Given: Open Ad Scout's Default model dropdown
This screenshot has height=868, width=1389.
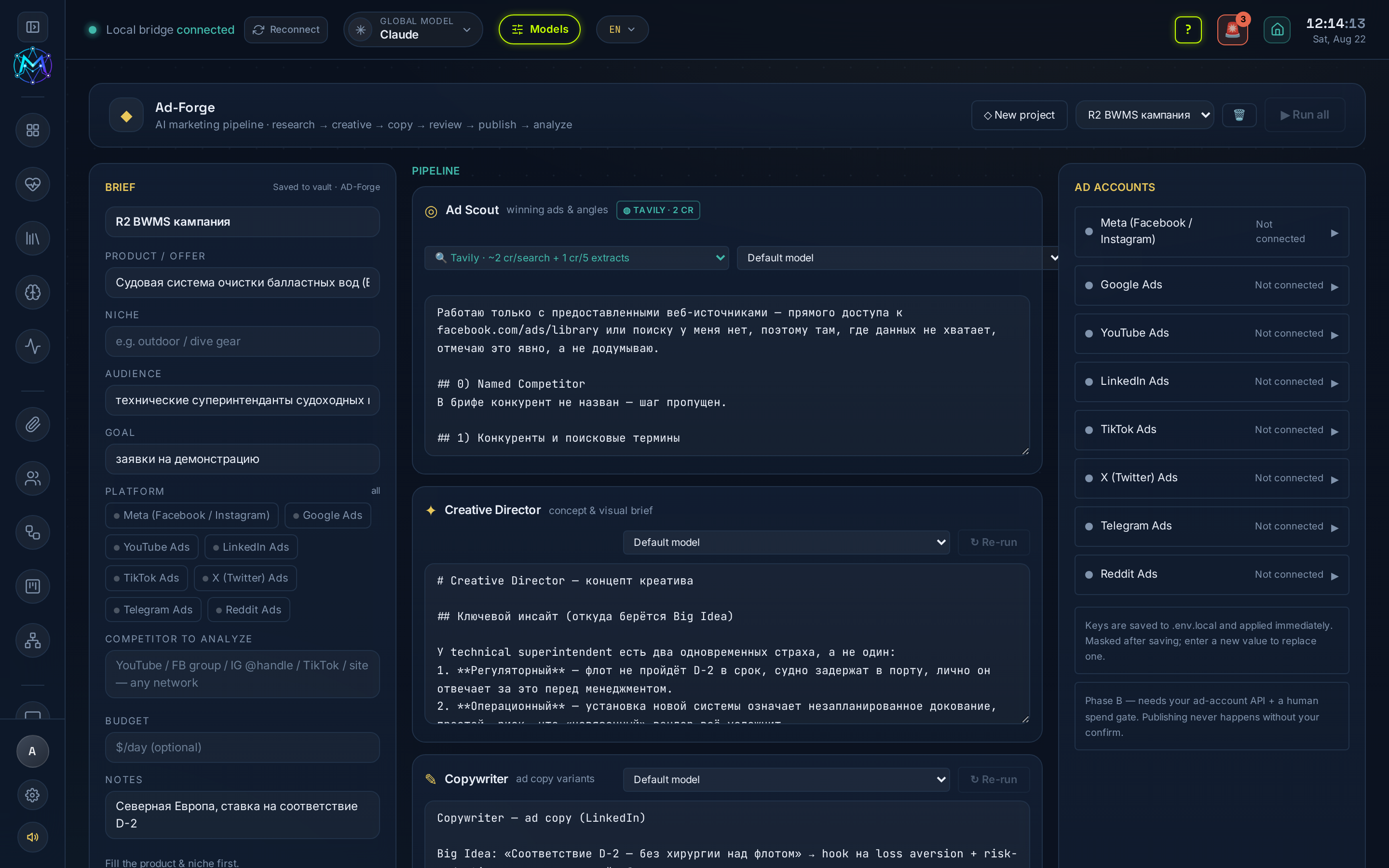Looking at the screenshot, I should pos(898,258).
